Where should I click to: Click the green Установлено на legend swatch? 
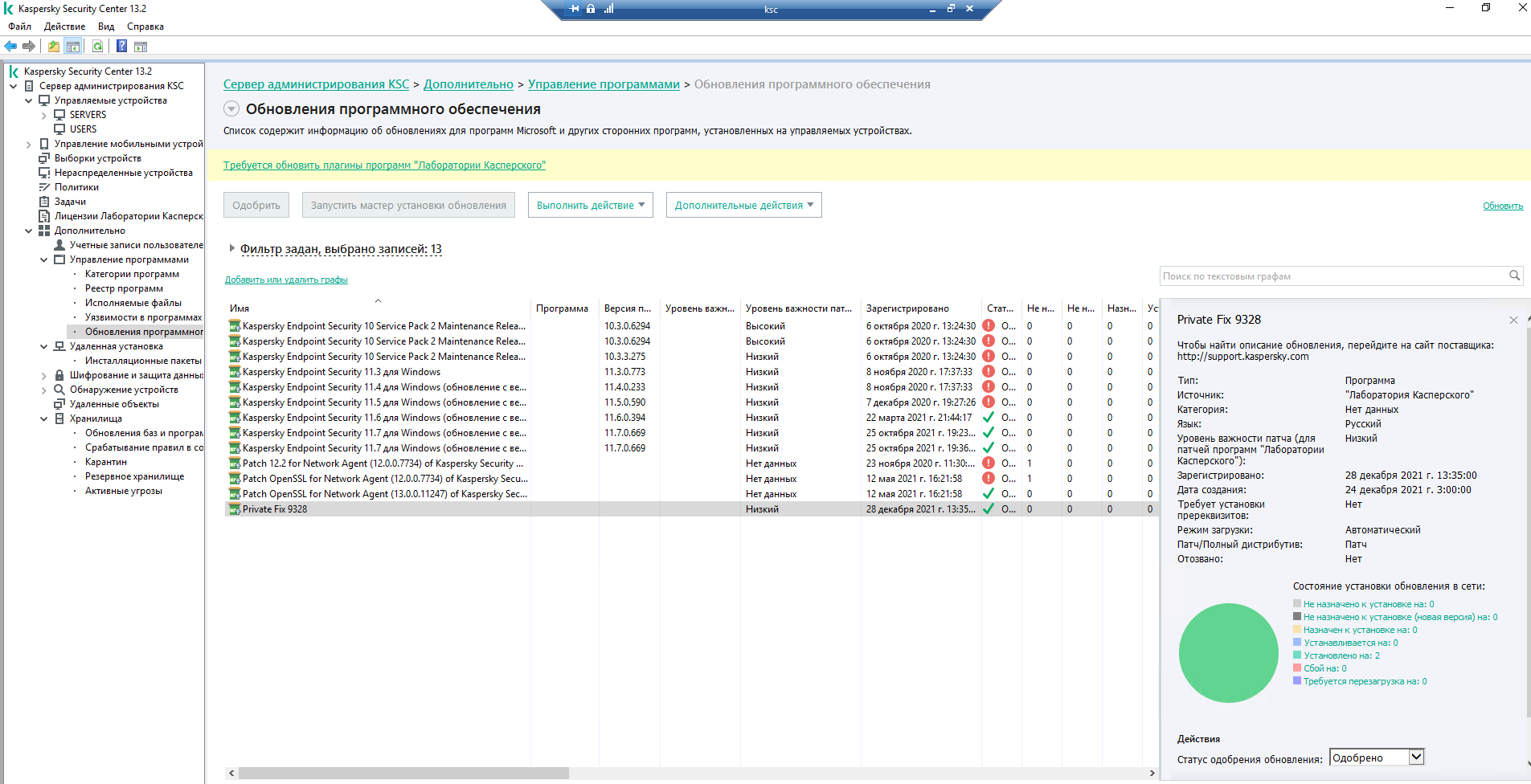tap(1297, 655)
